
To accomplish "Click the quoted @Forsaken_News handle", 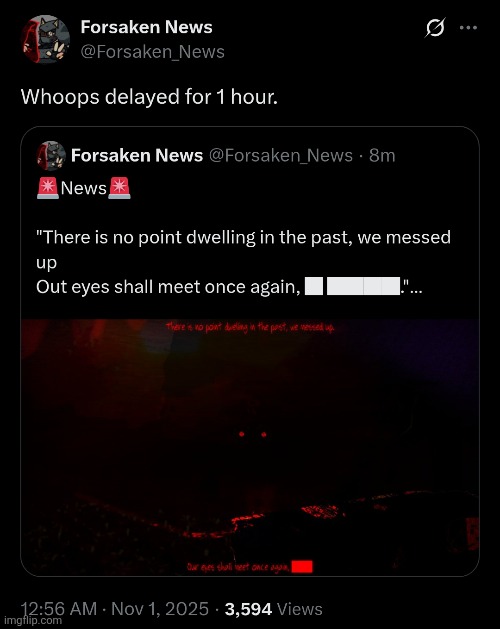I will tap(280, 155).
